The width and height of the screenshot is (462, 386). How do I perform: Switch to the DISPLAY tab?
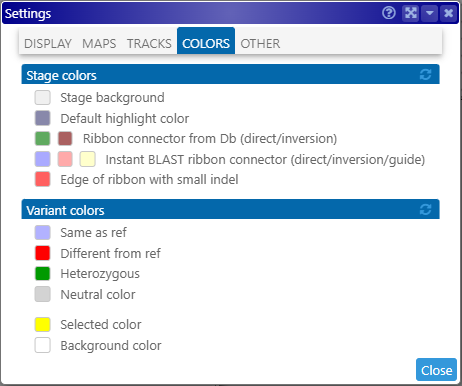coord(48,43)
